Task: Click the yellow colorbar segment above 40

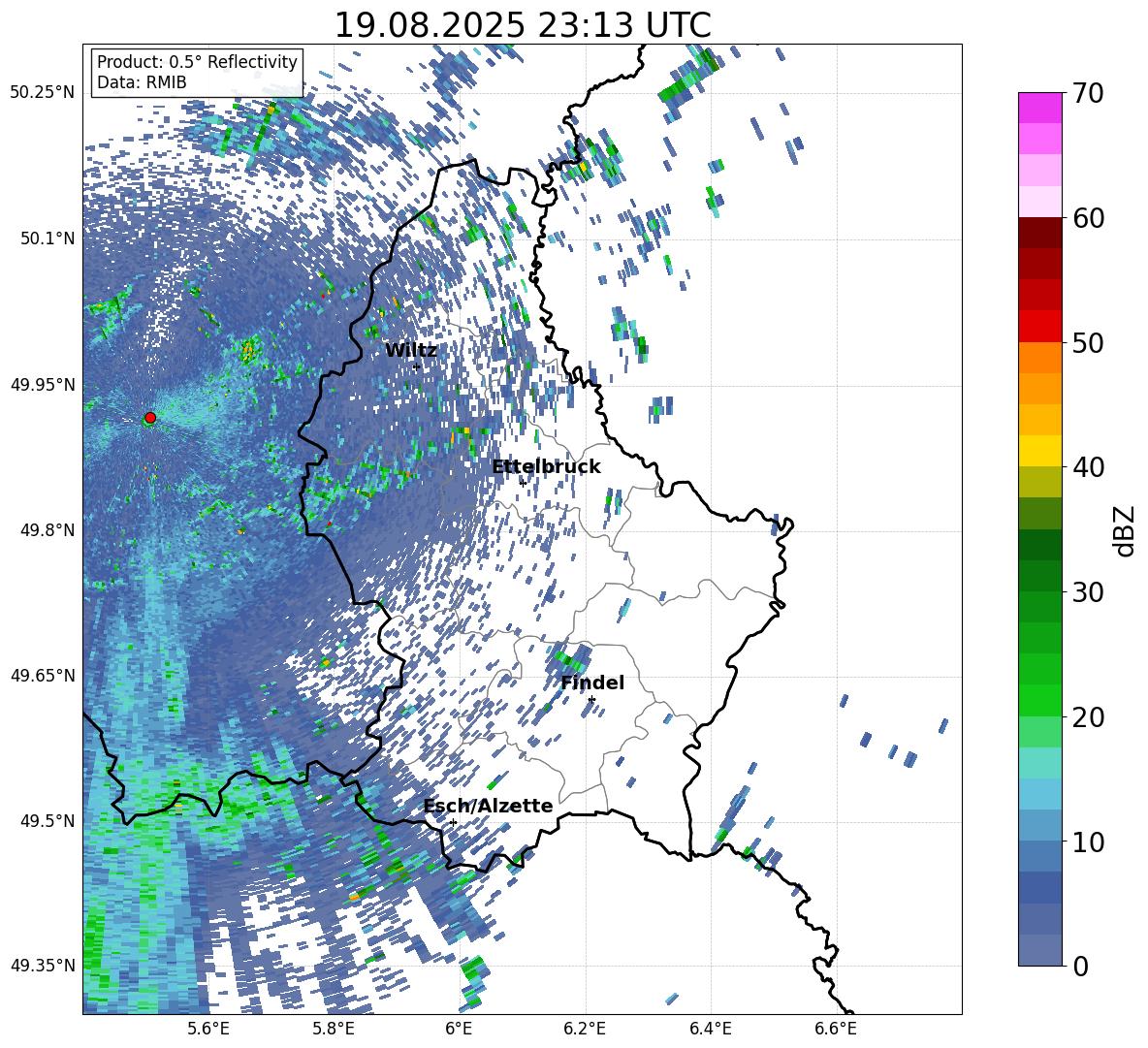Action: pos(1039,450)
